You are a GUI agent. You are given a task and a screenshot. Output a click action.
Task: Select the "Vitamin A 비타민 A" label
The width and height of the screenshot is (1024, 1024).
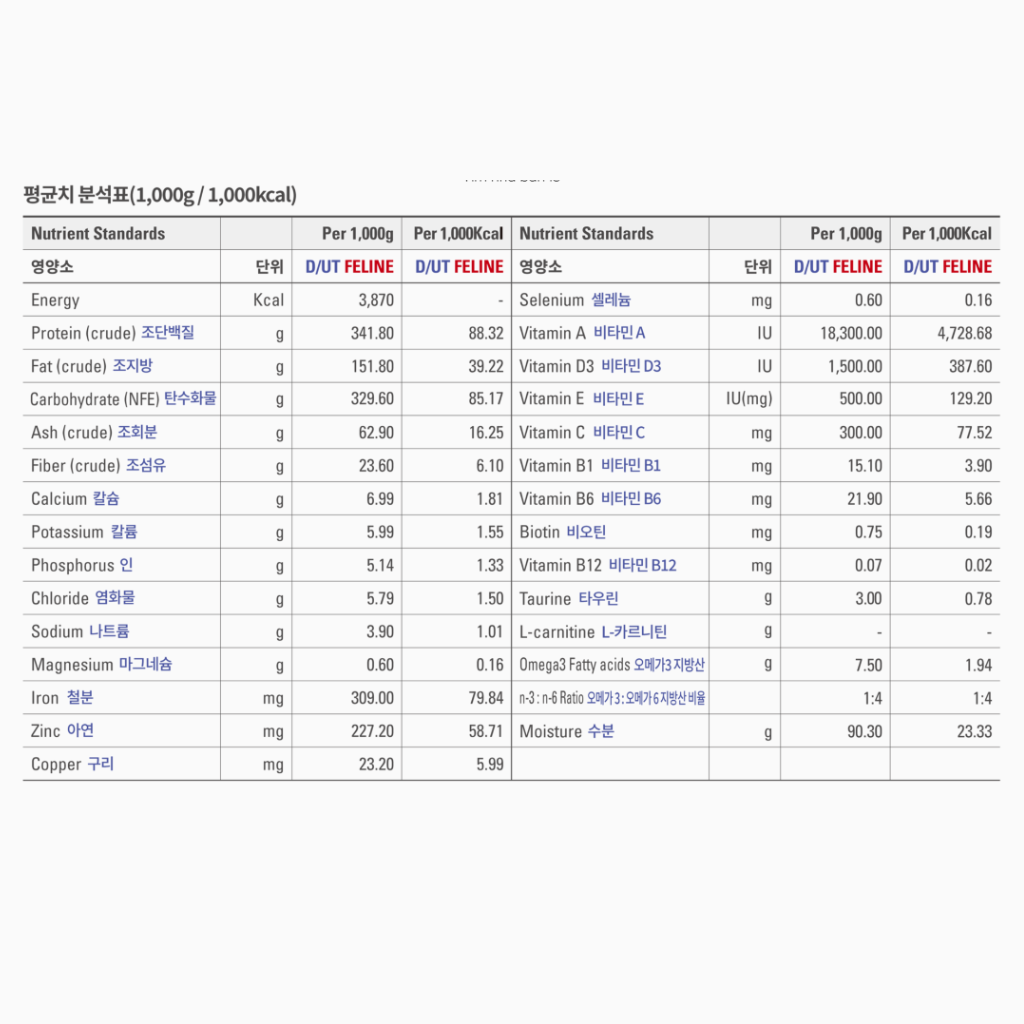coord(583,333)
